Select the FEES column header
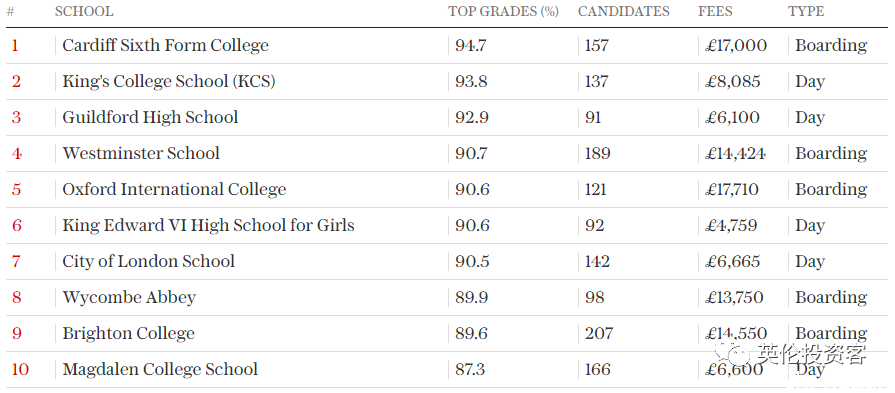 tap(715, 11)
